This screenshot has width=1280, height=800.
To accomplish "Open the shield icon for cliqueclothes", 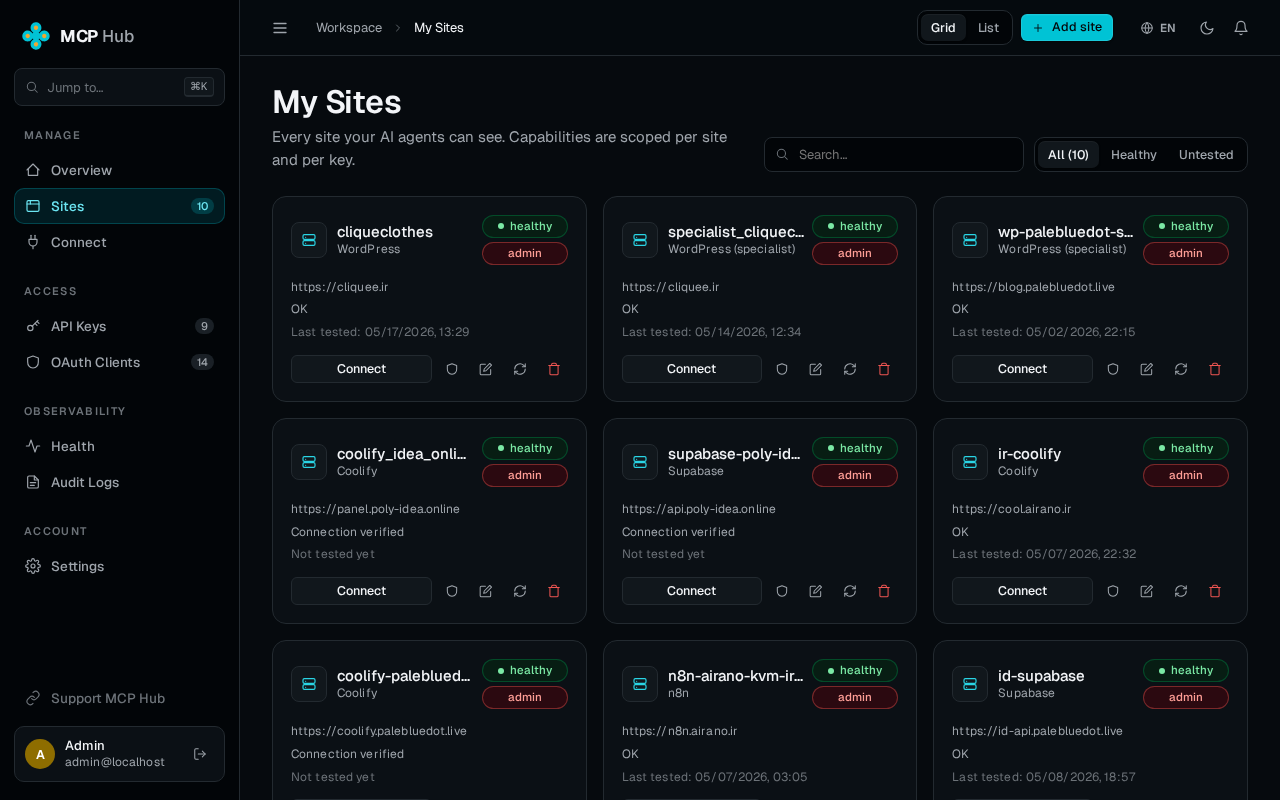I will pyautogui.click(x=452, y=369).
